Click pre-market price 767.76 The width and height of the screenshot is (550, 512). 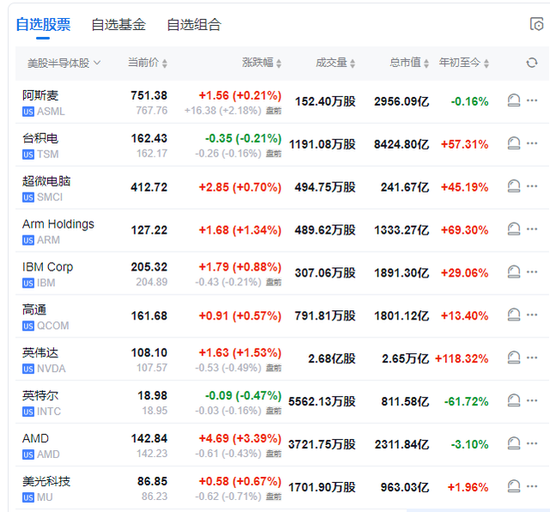152,110
